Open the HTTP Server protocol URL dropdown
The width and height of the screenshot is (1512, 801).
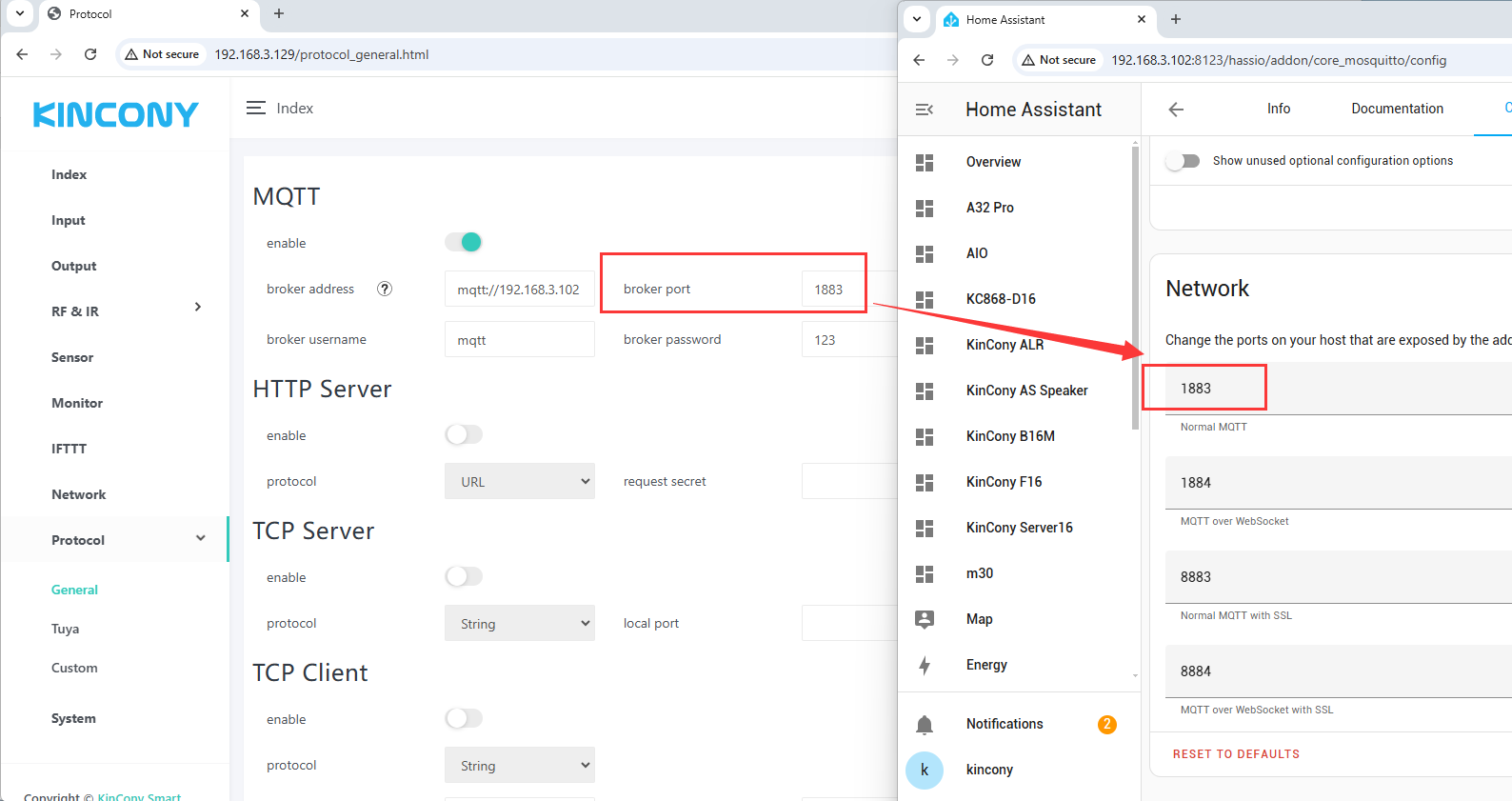click(520, 481)
